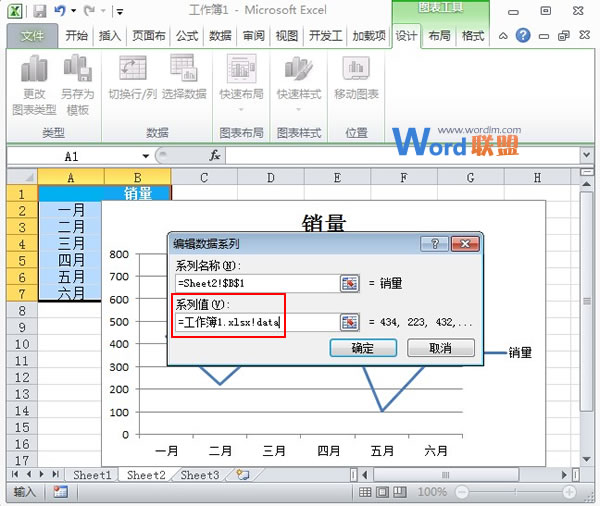Click the zoom out minus button
This screenshot has width=600, height=506.
click(462, 492)
